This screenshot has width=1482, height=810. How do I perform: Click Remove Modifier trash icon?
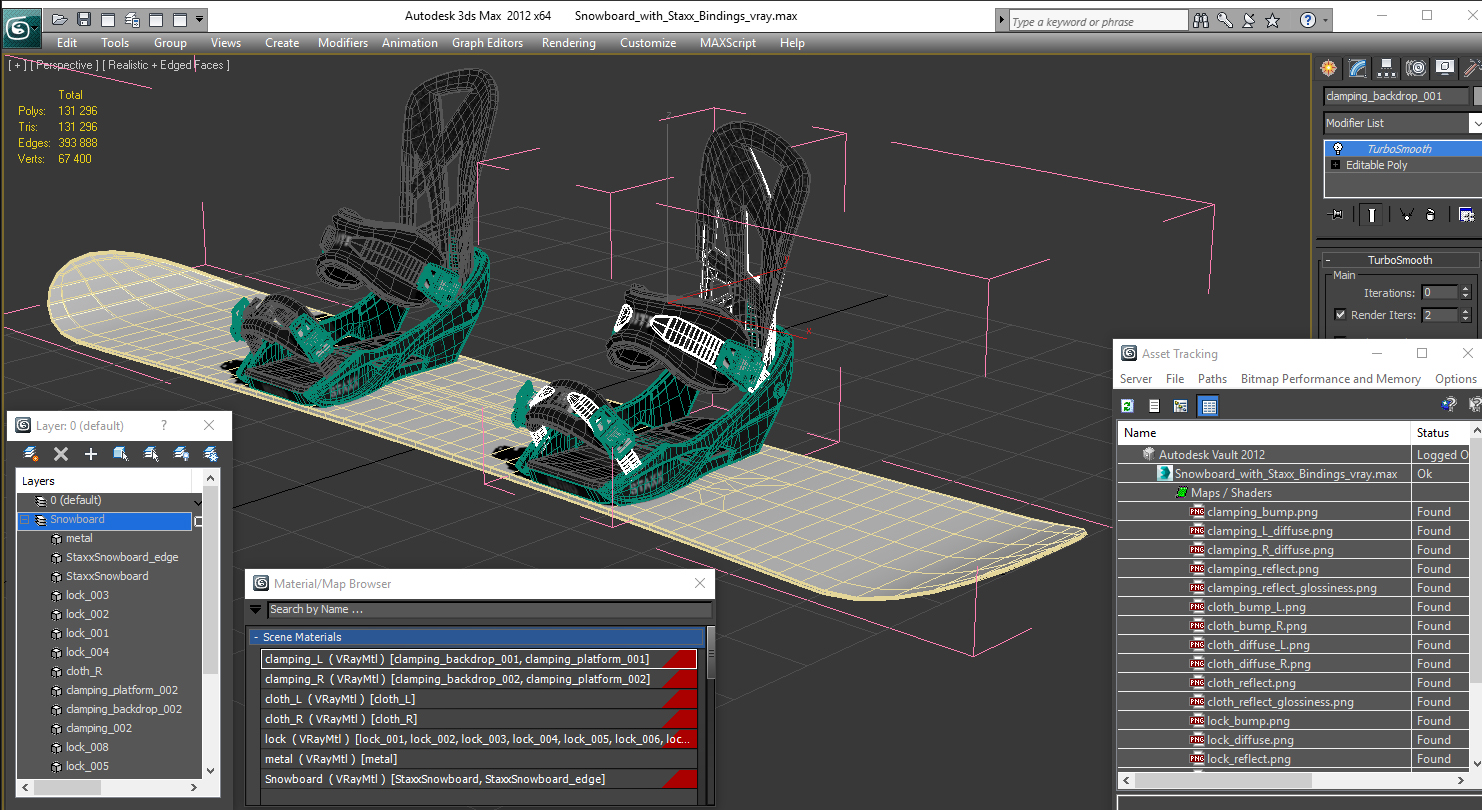1430,214
